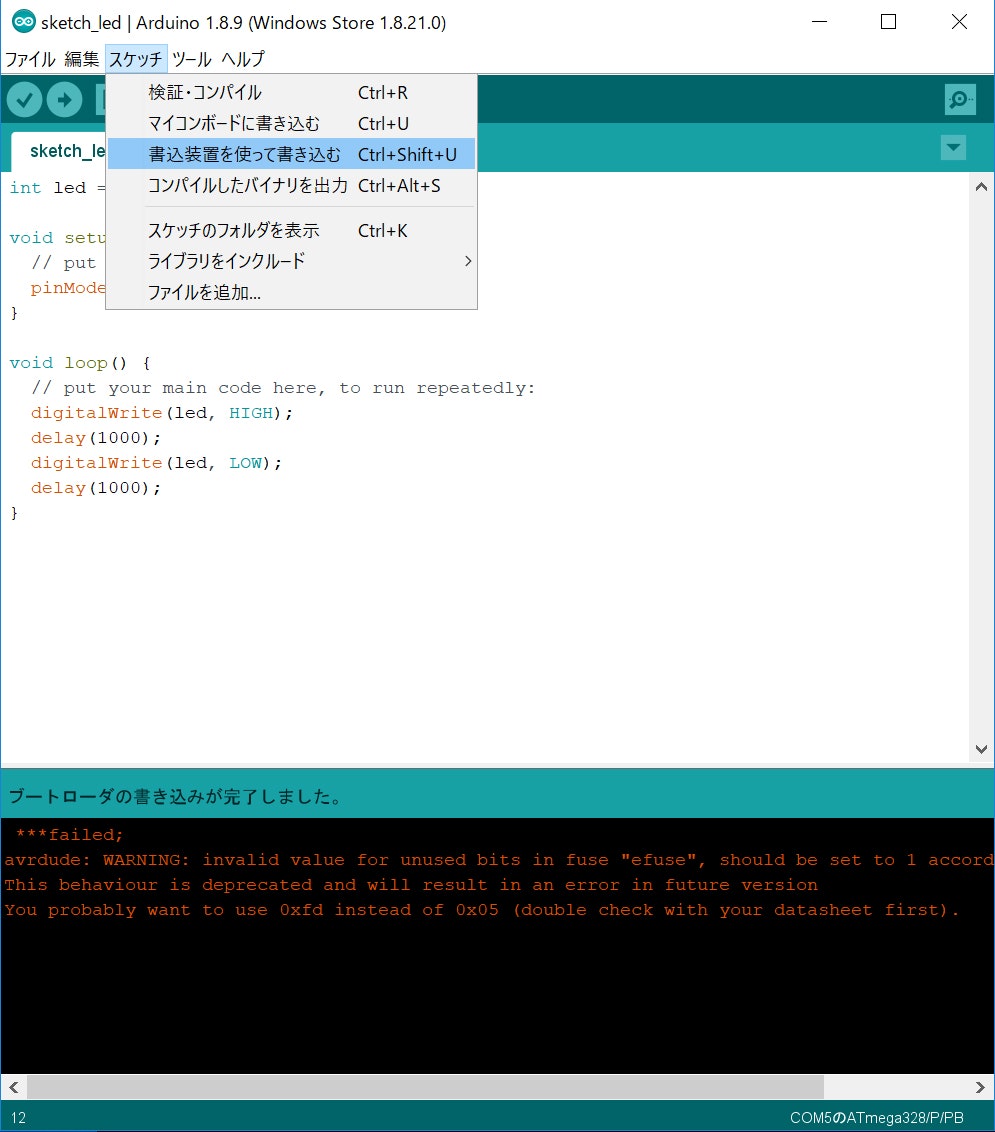Click the Verify checkmark toolbar icon
Viewport: 995px width, 1132px height.
coord(25,100)
